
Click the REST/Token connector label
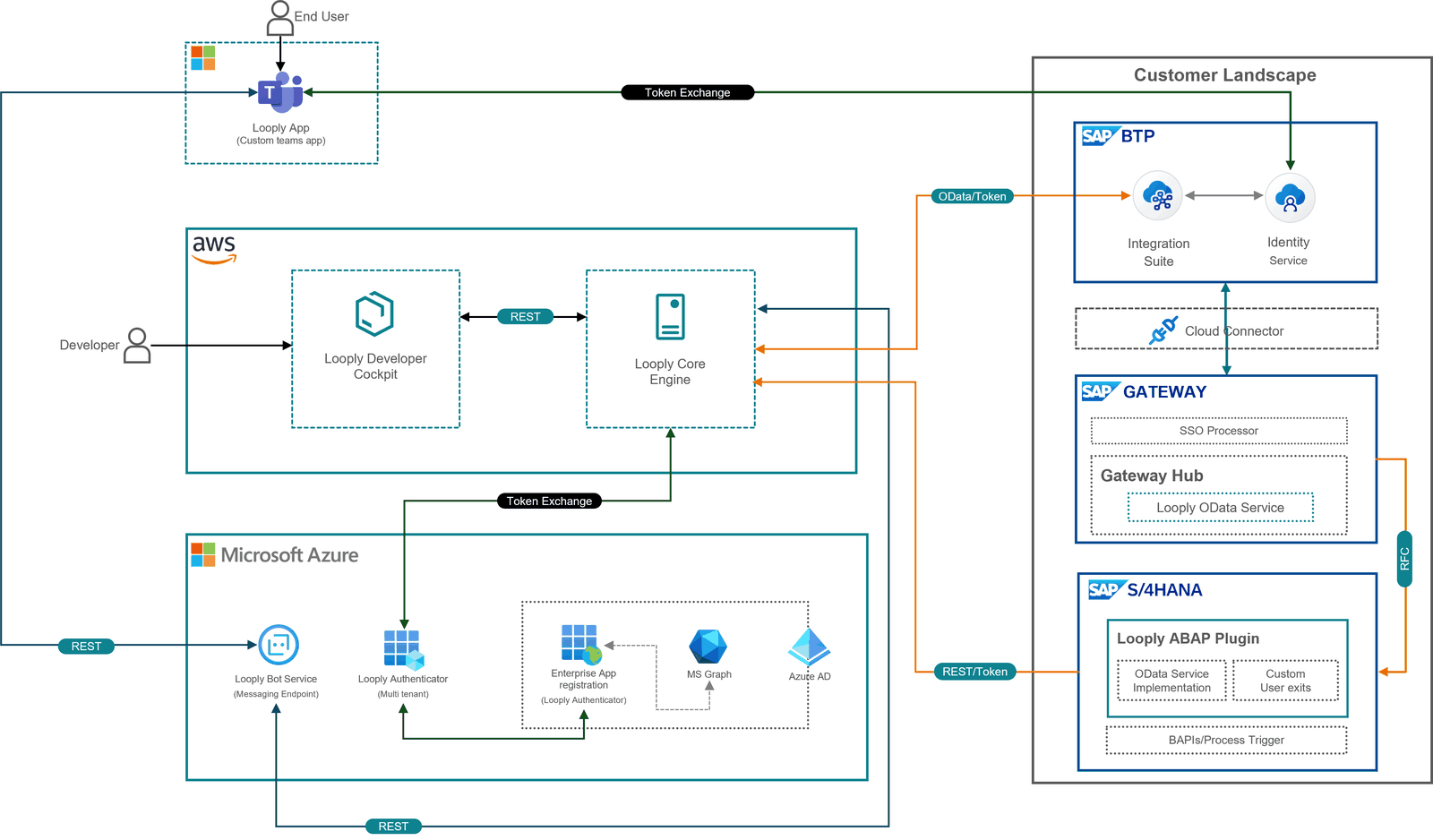(x=974, y=672)
